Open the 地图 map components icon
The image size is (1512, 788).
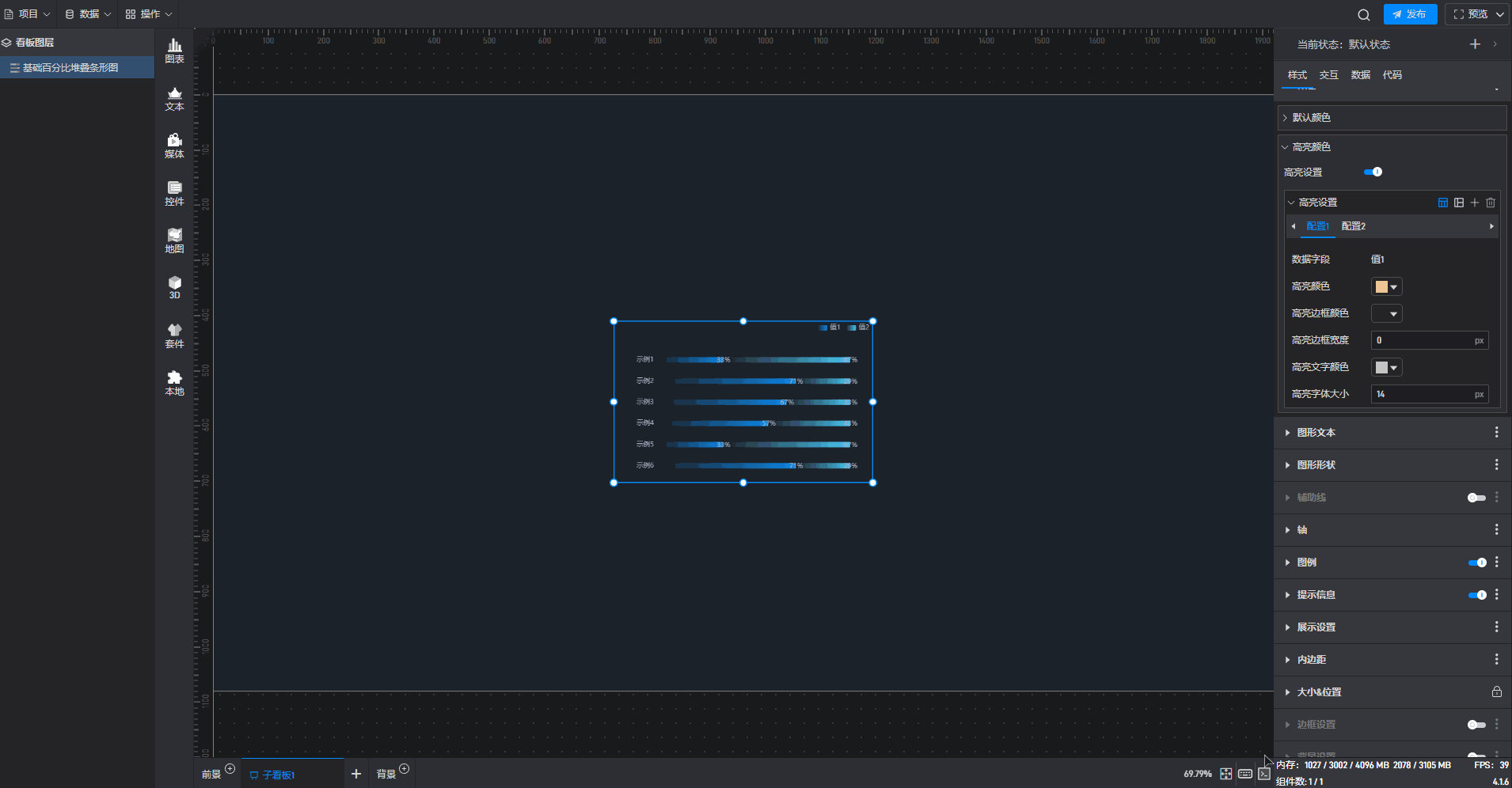pos(174,241)
